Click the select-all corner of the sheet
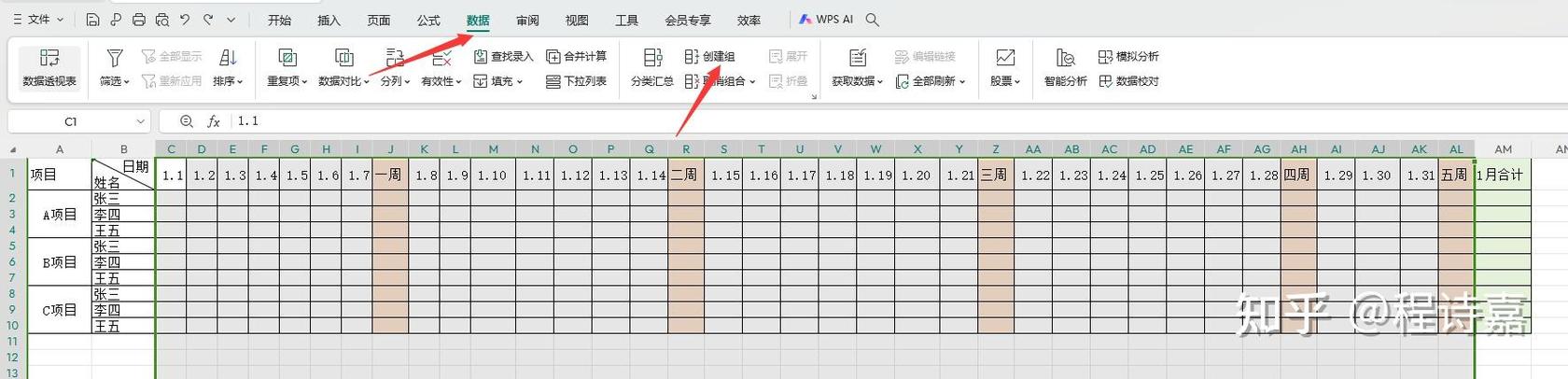The image size is (1568, 379). pos(13,149)
